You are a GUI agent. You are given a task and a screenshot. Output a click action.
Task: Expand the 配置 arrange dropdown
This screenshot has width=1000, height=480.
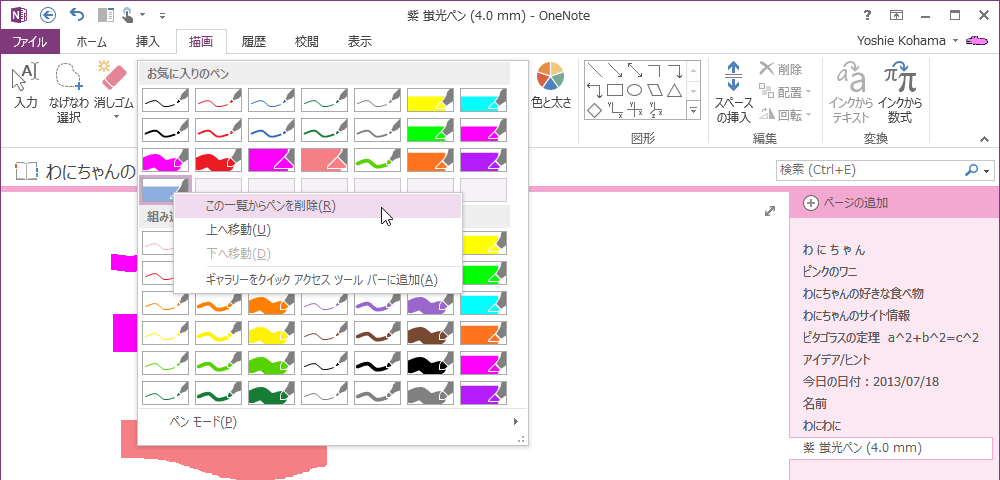[809, 92]
